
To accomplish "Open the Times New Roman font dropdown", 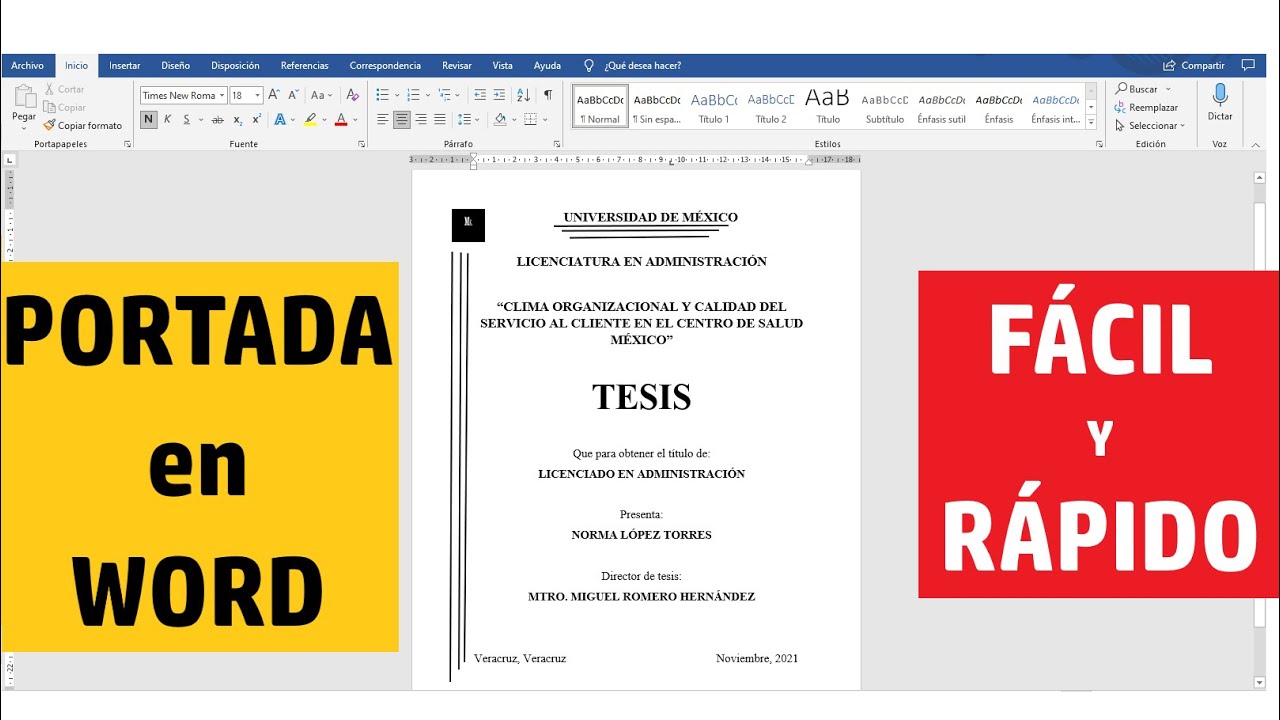I will [221, 95].
